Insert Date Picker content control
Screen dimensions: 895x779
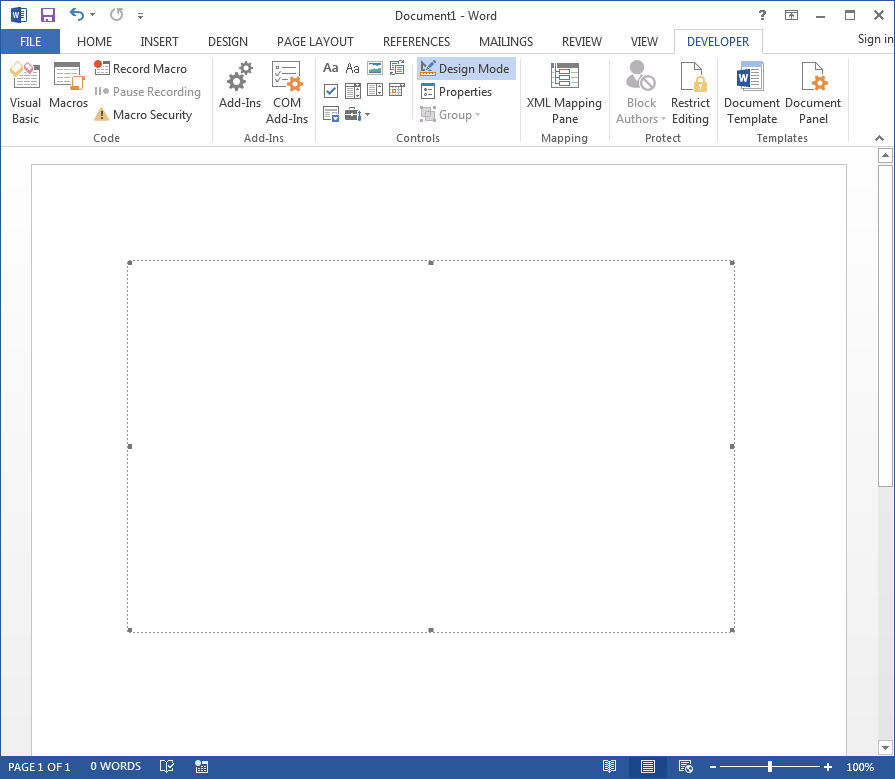pos(397,91)
